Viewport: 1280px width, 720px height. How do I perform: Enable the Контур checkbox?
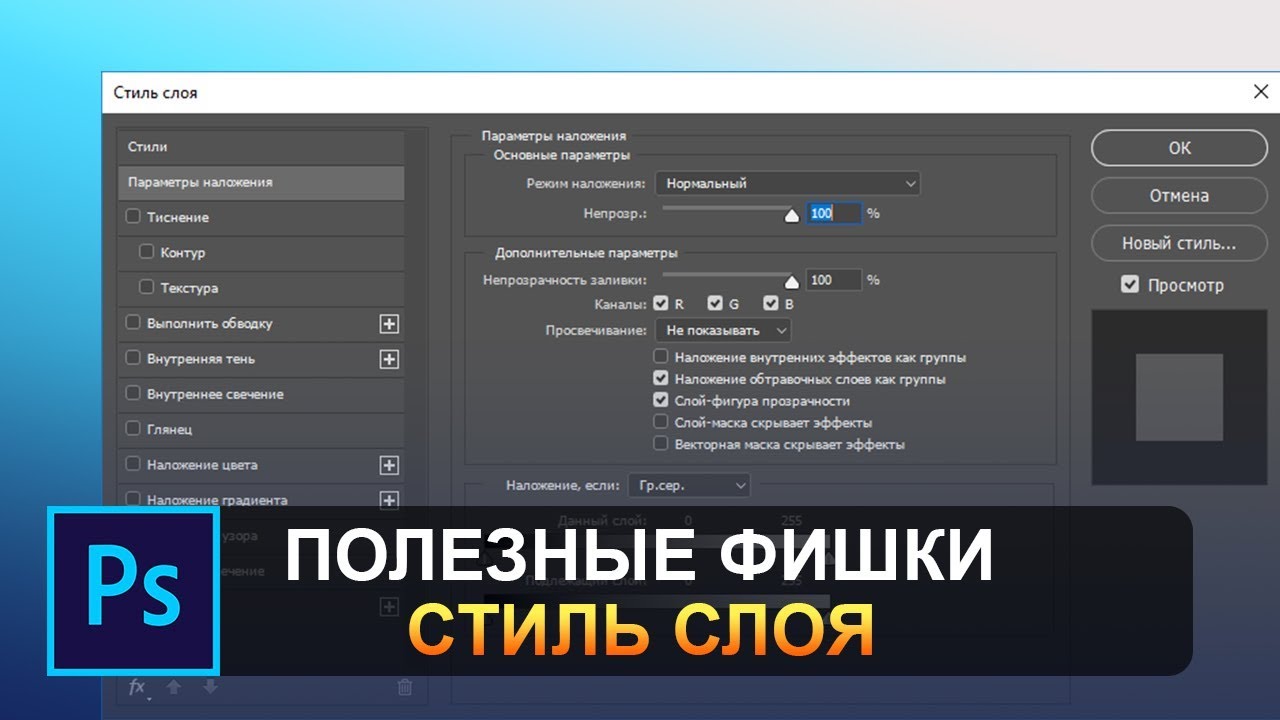coord(147,252)
